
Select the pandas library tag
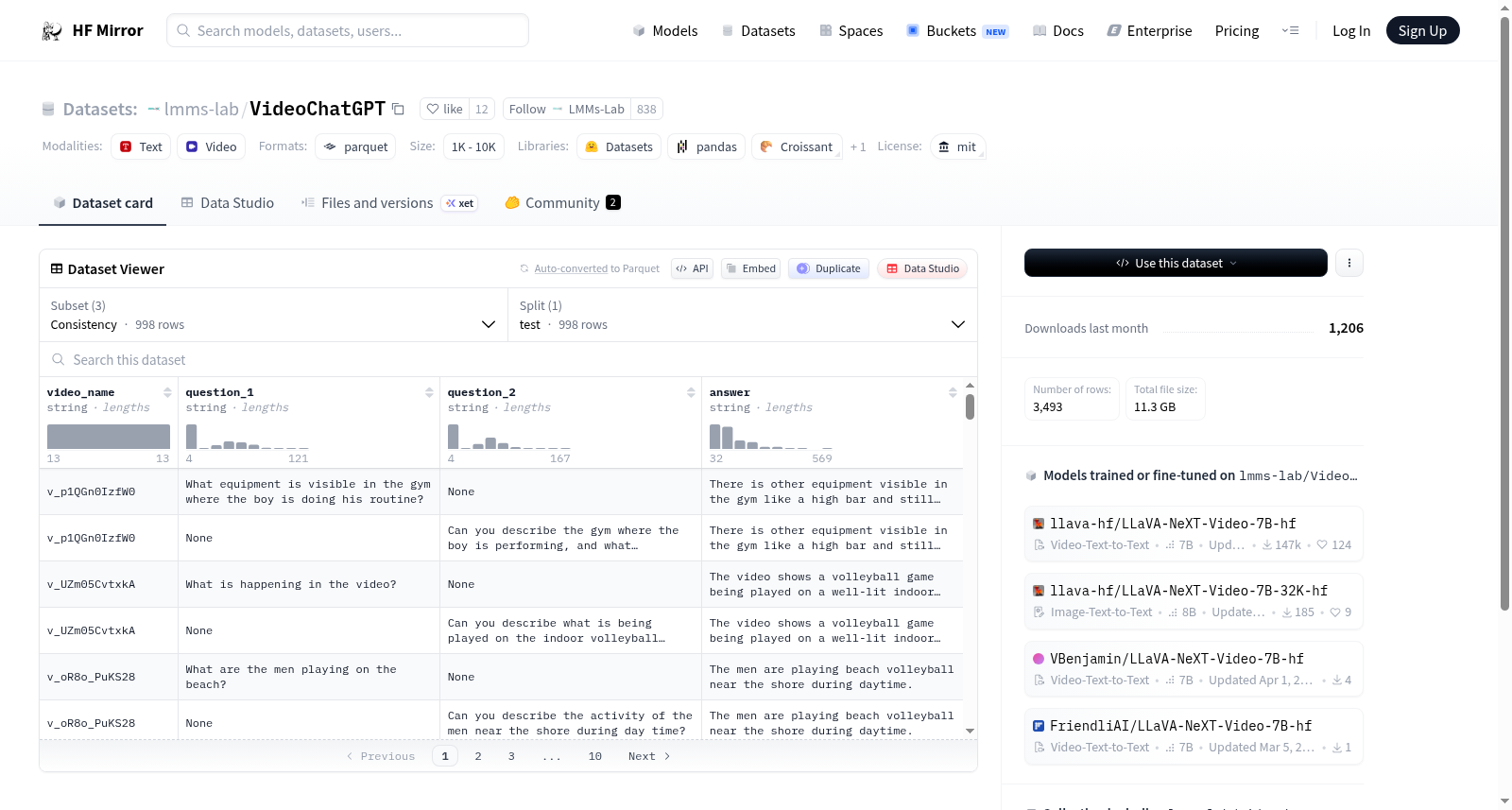(707, 146)
